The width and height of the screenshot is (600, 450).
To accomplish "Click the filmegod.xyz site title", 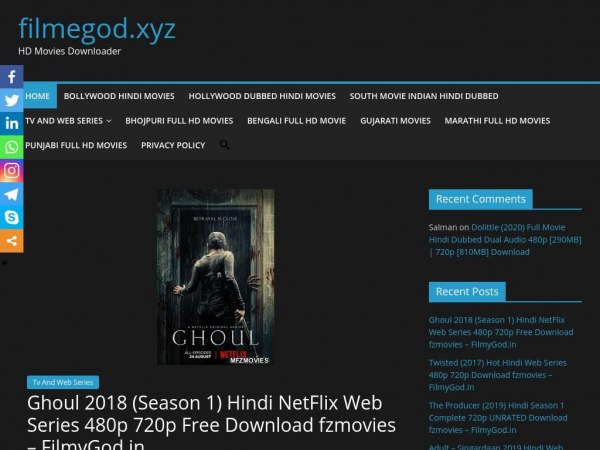I will 97,28.
